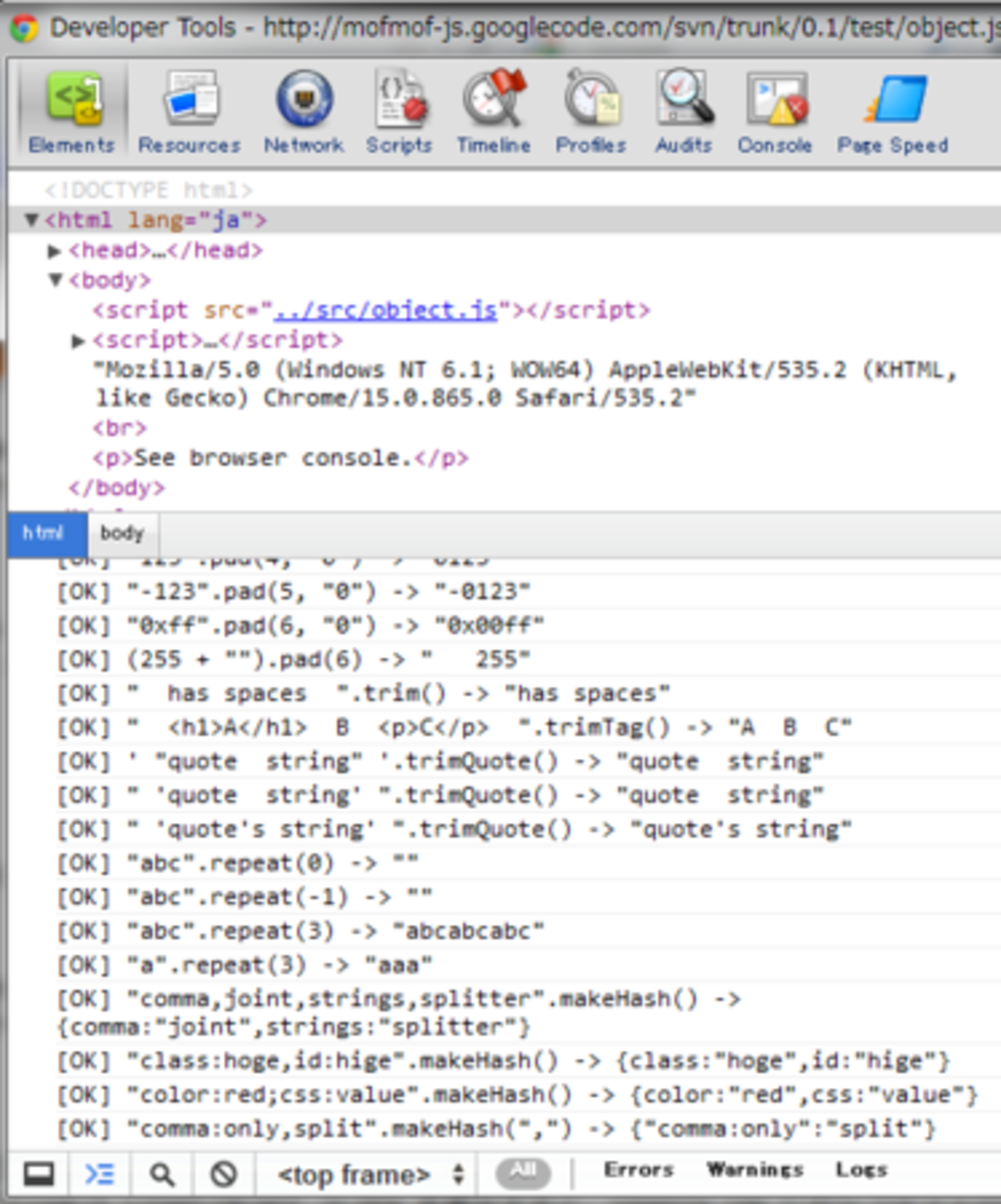Select body in the breadcrumb bar
This screenshot has width=1001, height=1204.
click(122, 533)
